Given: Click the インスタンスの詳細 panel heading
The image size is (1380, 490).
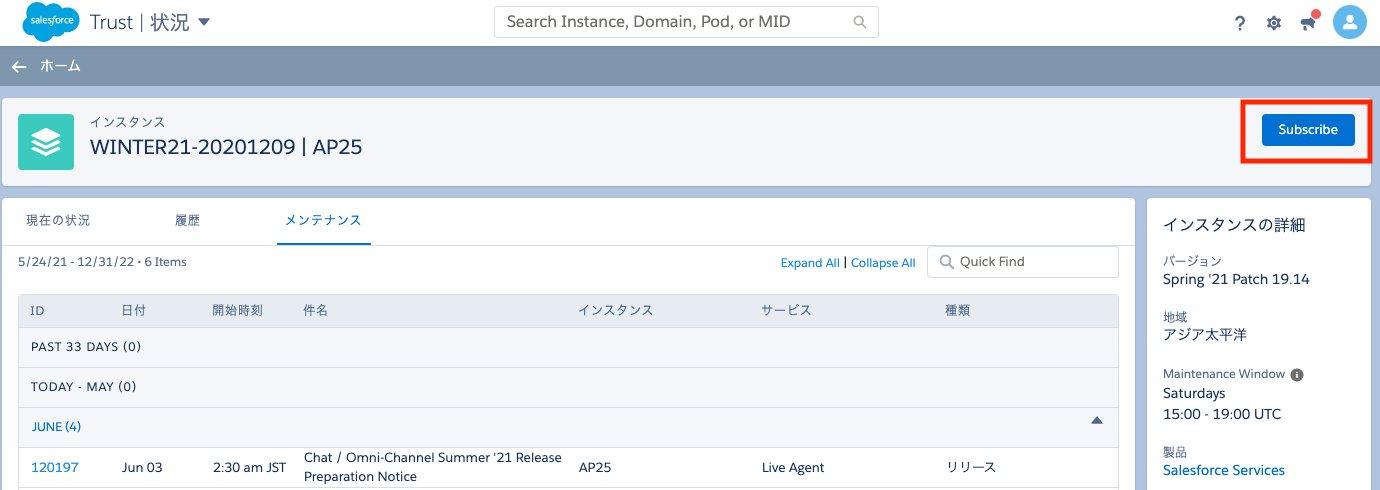Looking at the screenshot, I should coord(1234,225).
